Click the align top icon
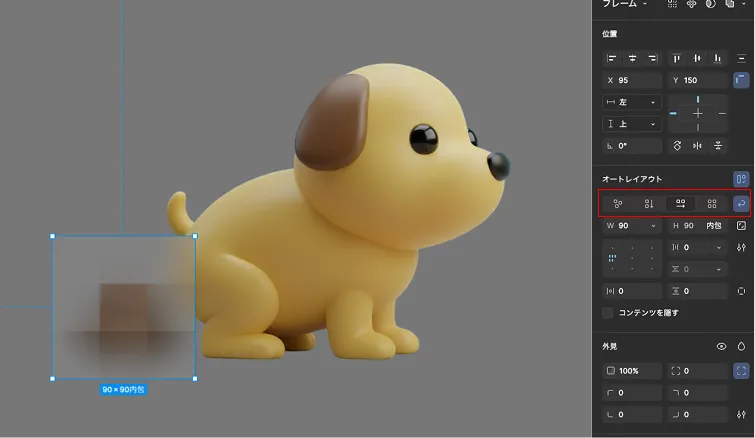Viewport: 755px width, 438px height. coord(676,58)
